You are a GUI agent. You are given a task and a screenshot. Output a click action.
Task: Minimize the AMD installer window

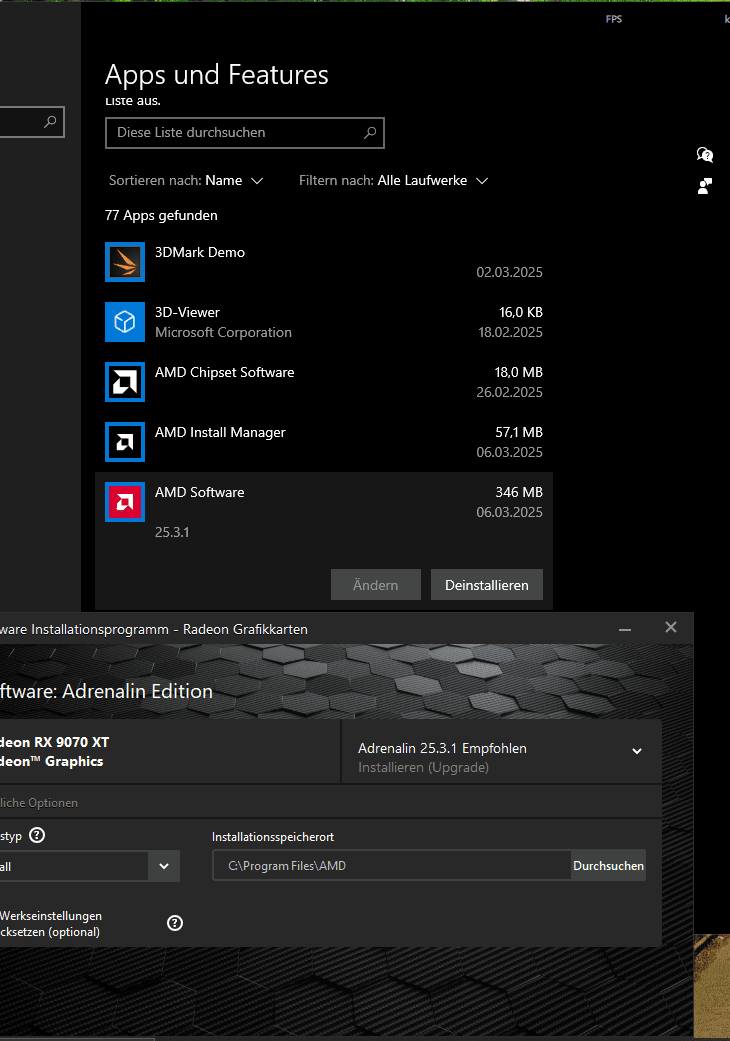624,628
